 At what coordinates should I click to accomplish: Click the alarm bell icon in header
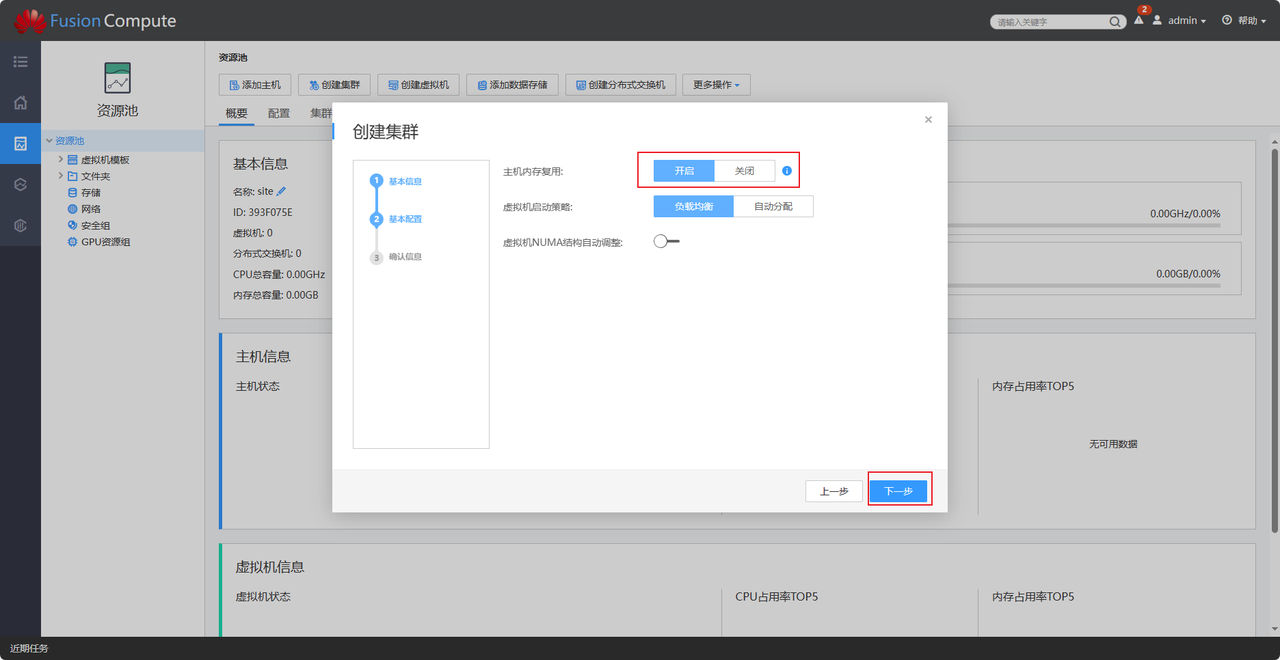[1138, 21]
